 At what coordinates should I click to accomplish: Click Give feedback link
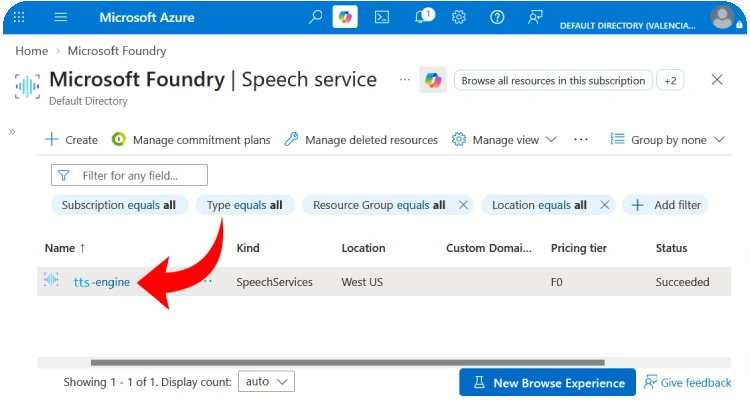pyautogui.click(x=687, y=382)
